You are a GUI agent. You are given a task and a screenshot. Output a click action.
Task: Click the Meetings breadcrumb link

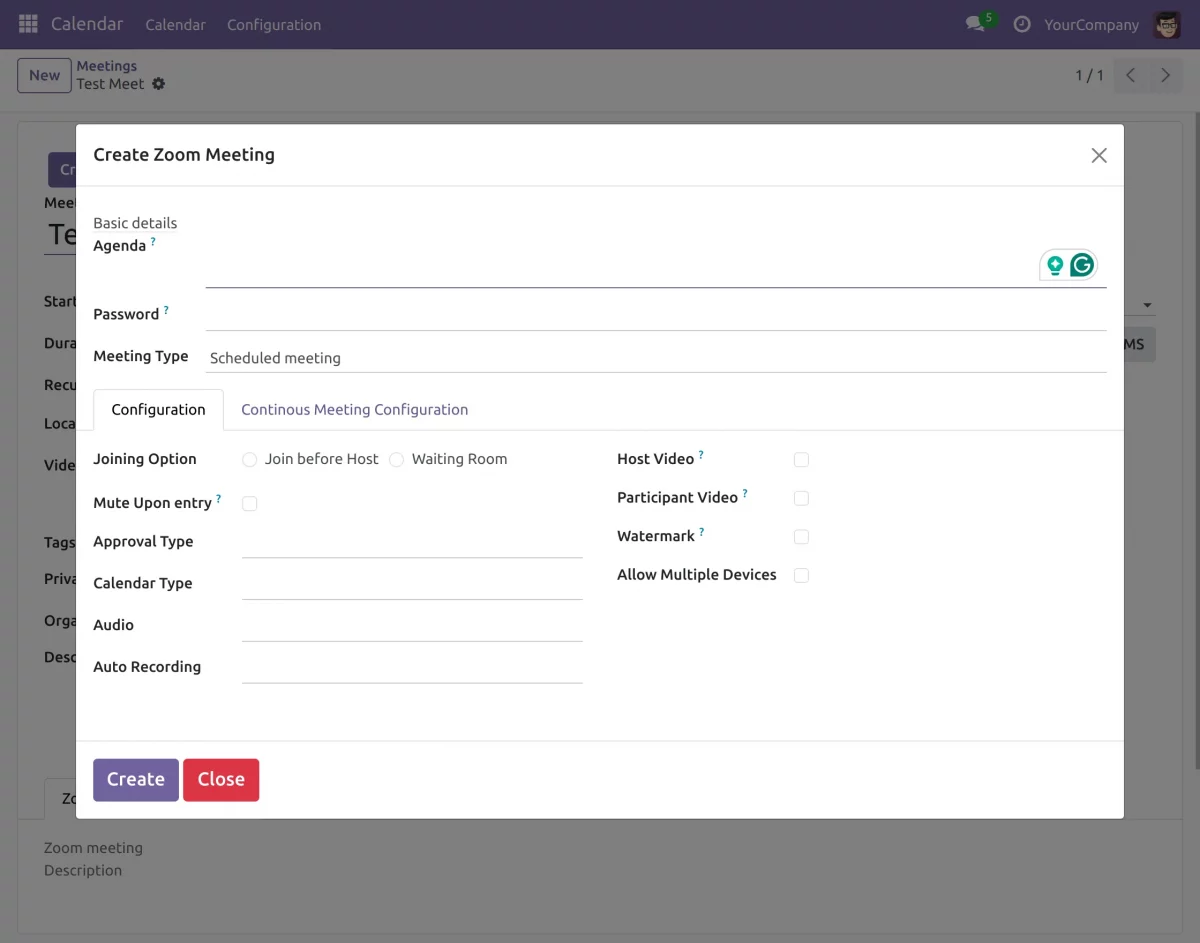click(107, 65)
